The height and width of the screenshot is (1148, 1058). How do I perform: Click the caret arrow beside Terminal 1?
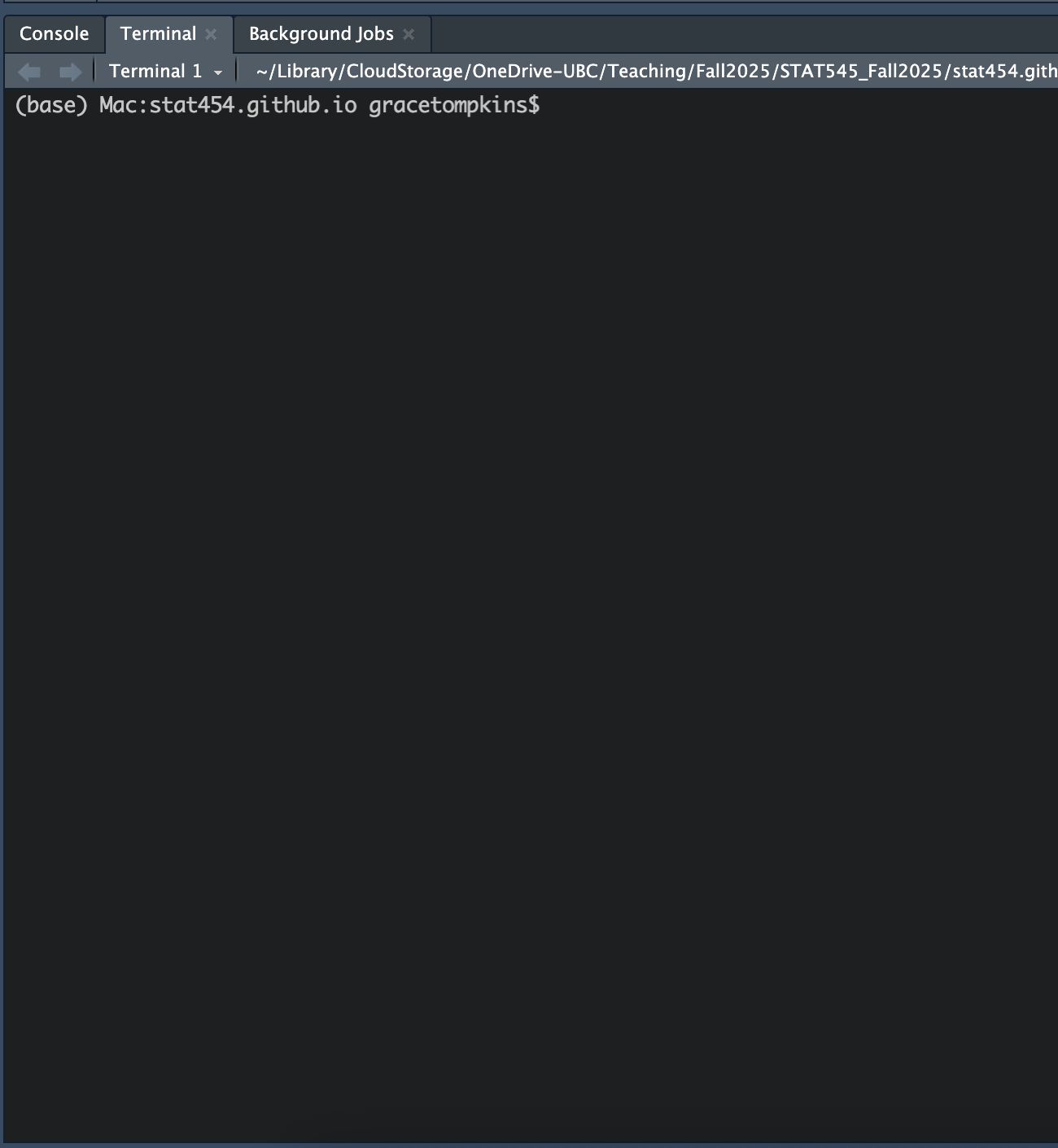coord(218,72)
